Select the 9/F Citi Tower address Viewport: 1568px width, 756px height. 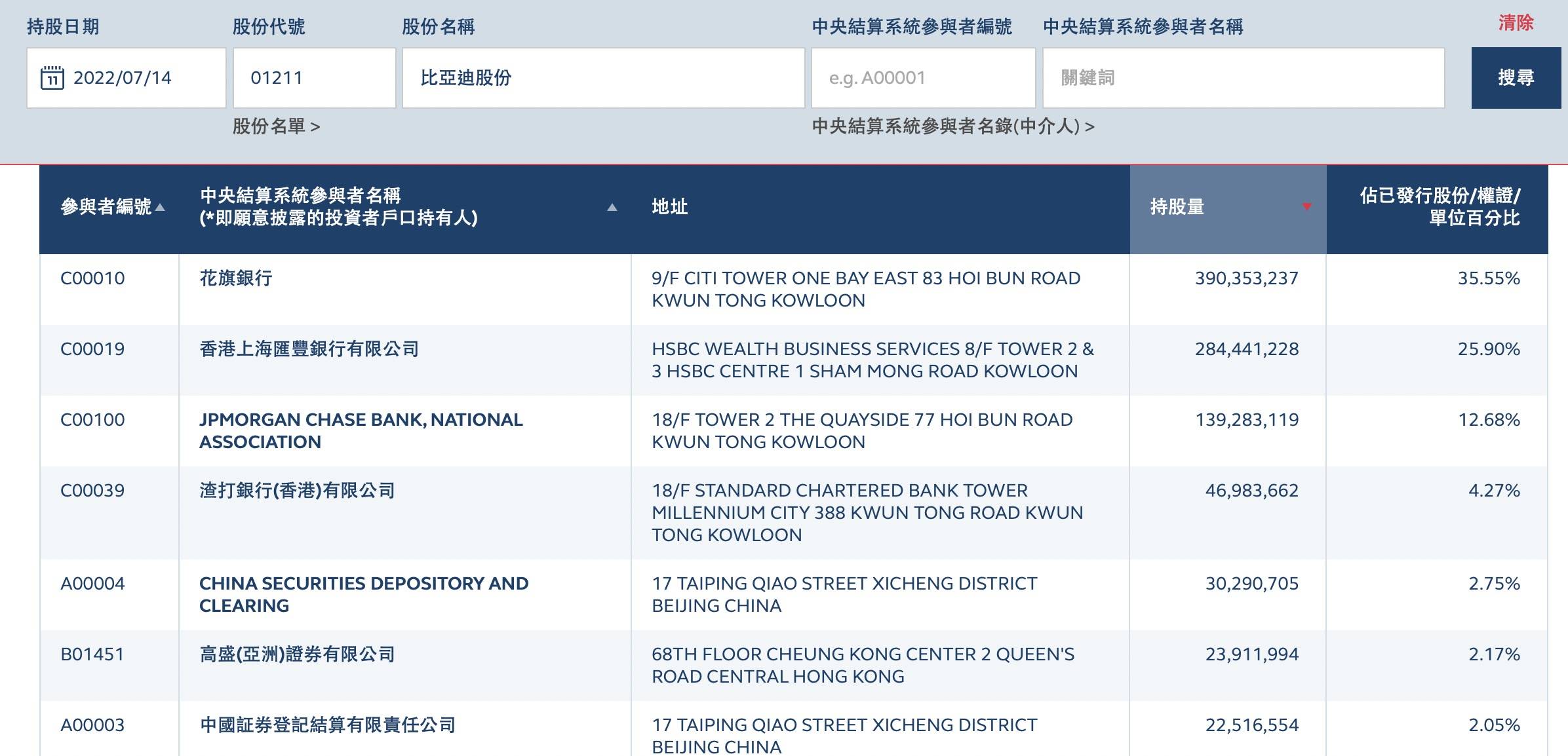(x=866, y=290)
